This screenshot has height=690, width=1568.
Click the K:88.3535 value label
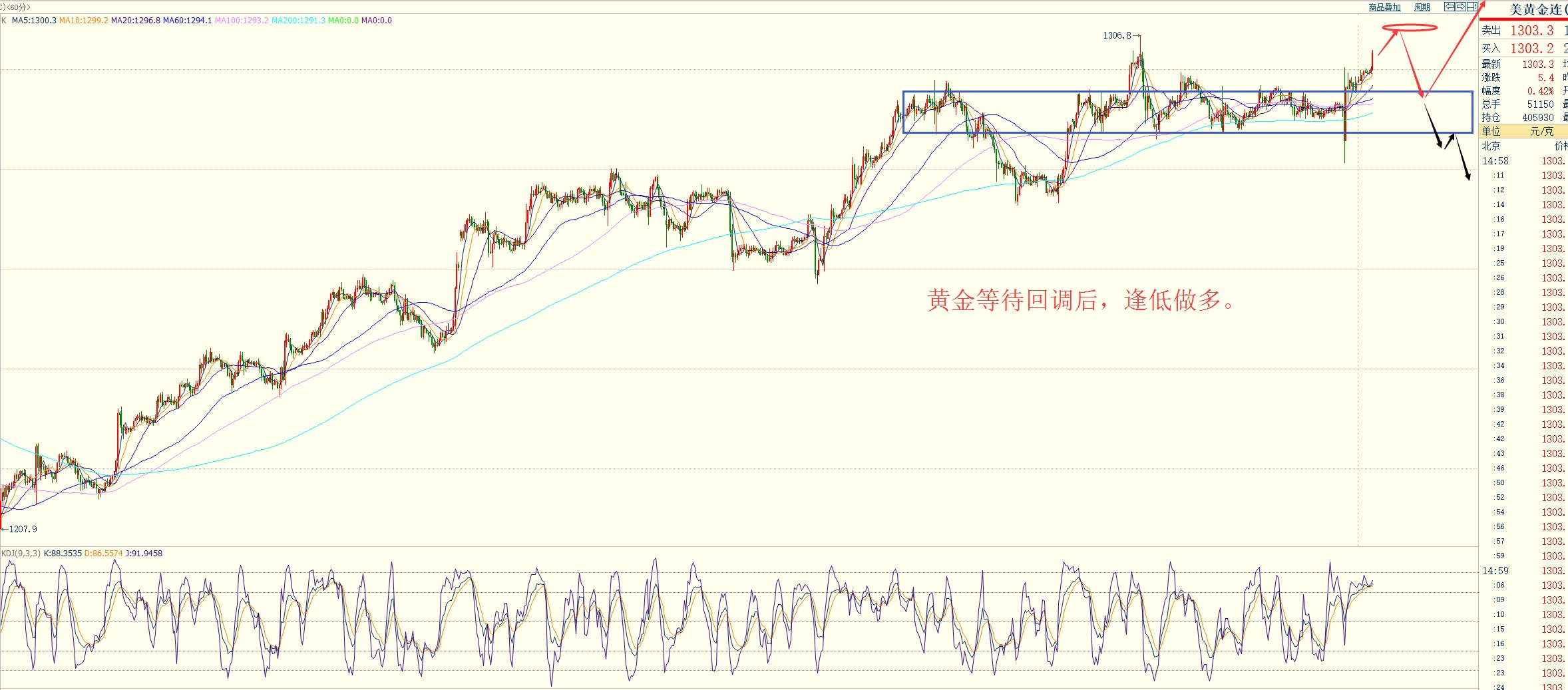(63, 554)
